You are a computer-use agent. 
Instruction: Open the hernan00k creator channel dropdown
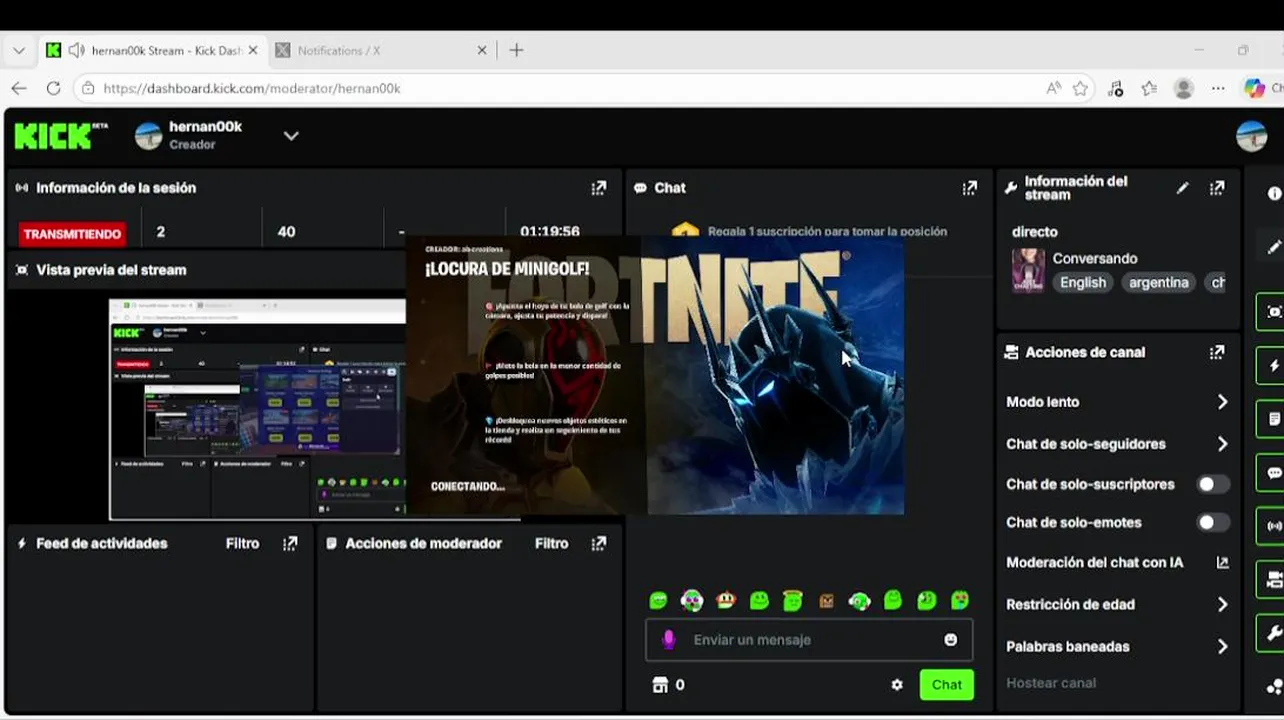[291, 136]
